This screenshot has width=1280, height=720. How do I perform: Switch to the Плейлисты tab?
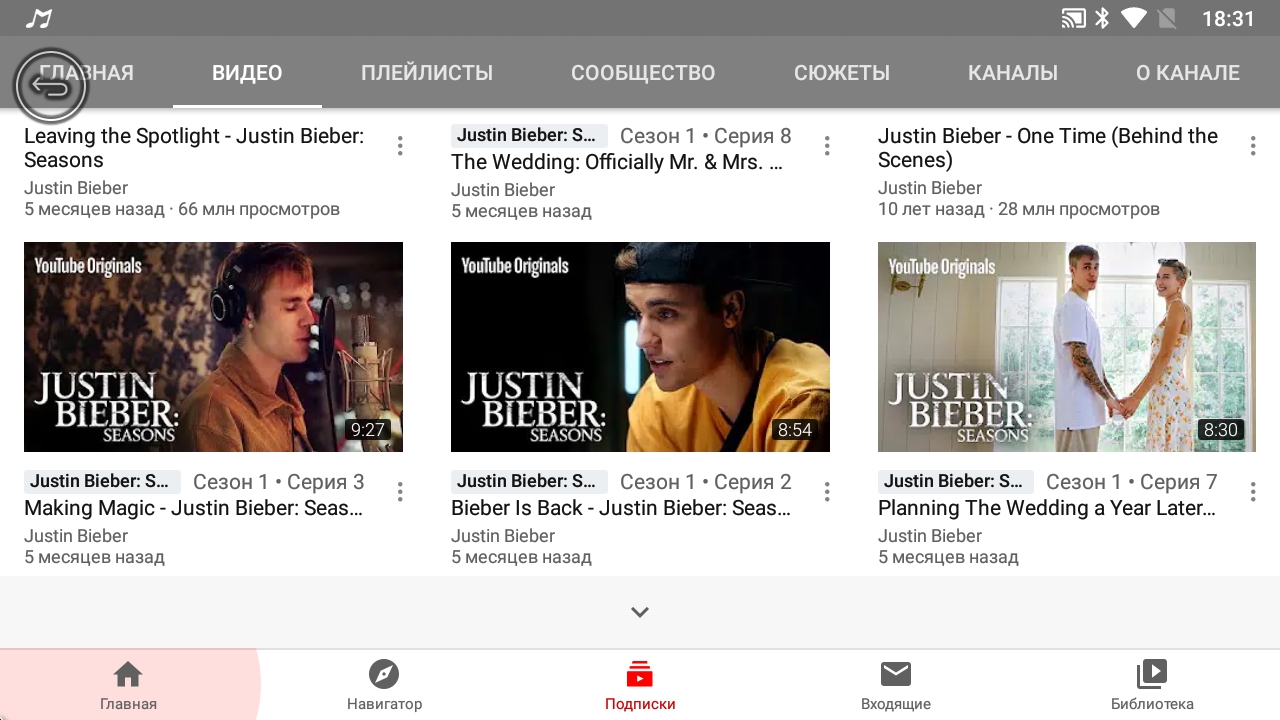pyautogui.click(x=427, y=73)
